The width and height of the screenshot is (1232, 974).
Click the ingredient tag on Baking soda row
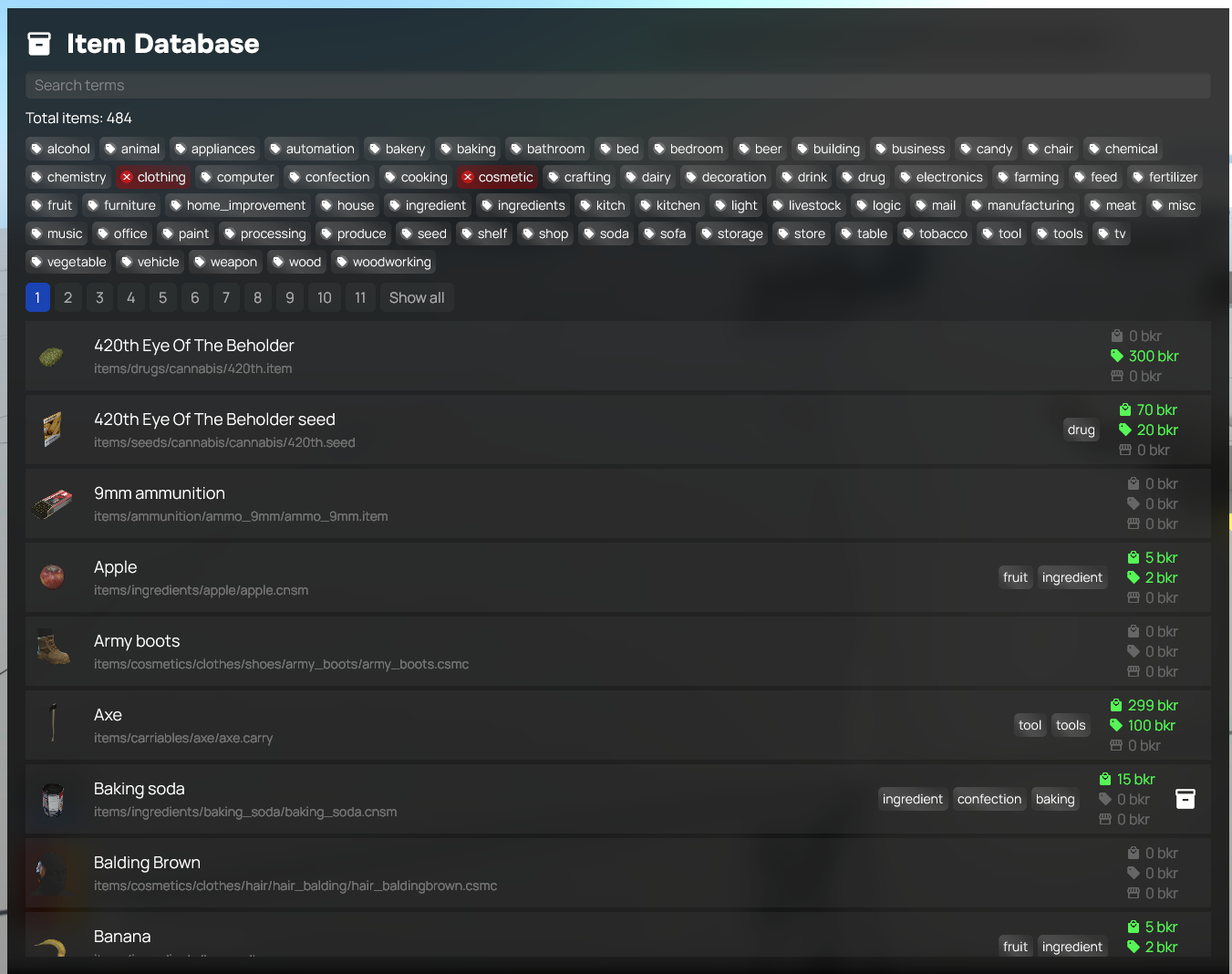(x=913, y=799)
